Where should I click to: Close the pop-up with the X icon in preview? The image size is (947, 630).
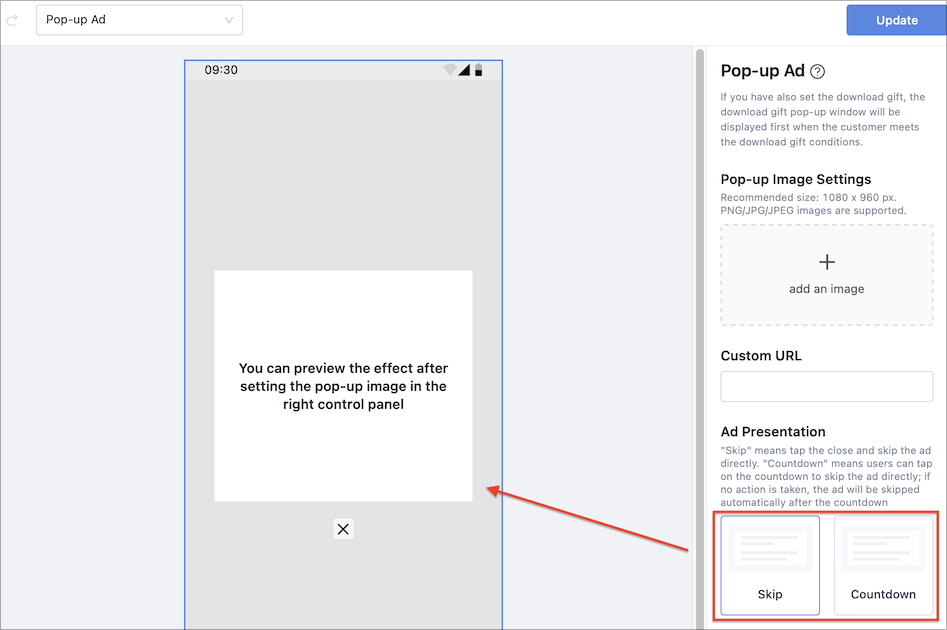[x=343, y=529]
